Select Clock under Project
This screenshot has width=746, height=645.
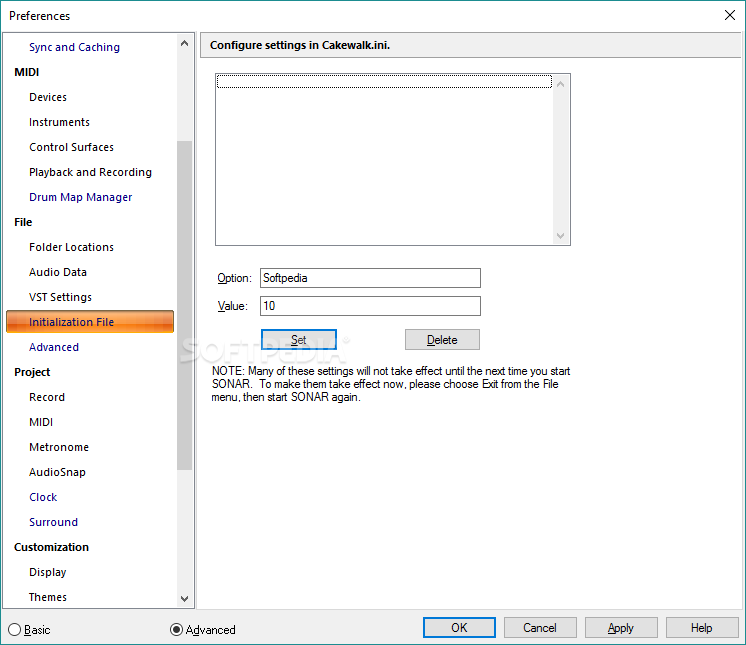click(43, 497)
